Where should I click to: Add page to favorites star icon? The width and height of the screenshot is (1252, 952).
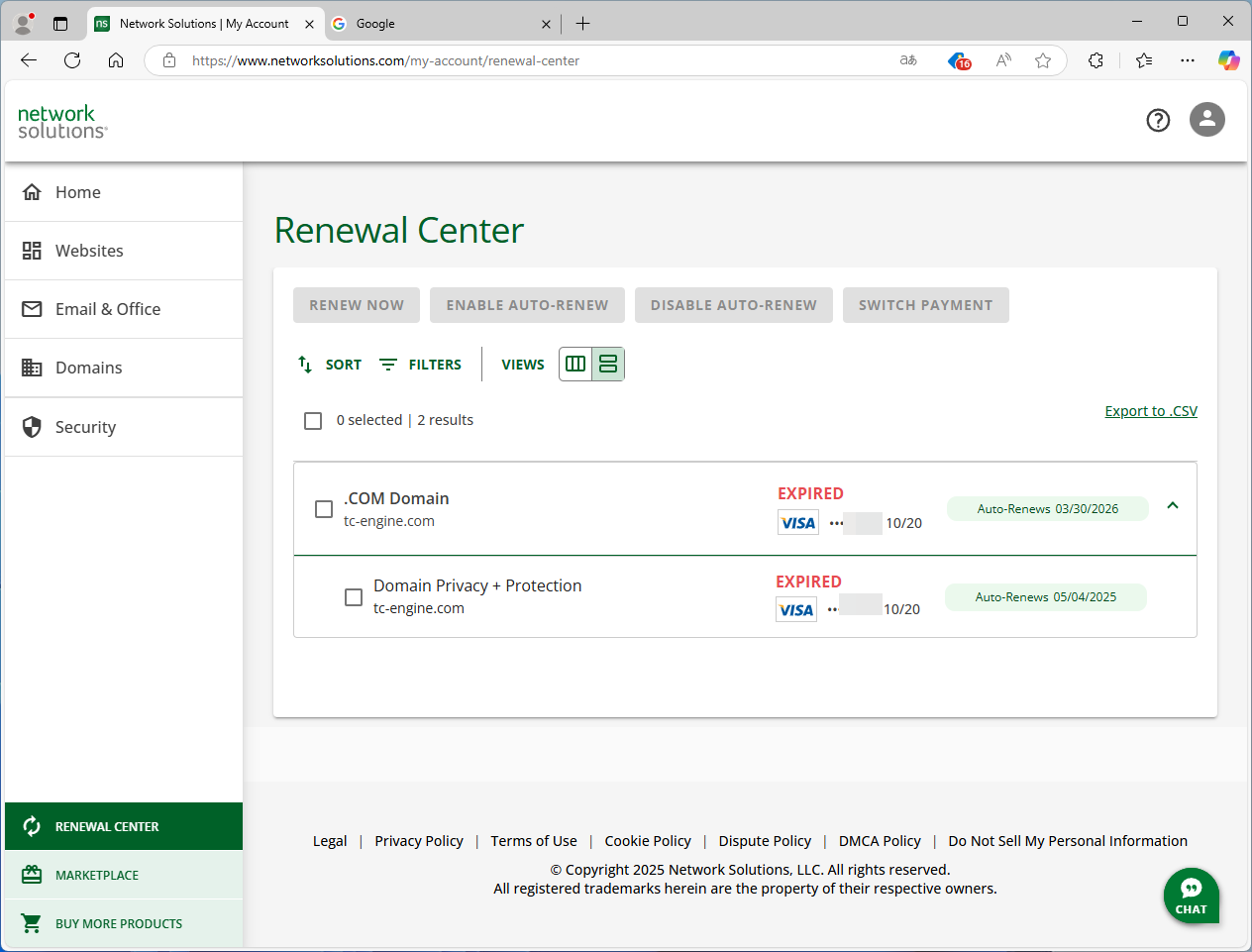[x=1042, y=60]
